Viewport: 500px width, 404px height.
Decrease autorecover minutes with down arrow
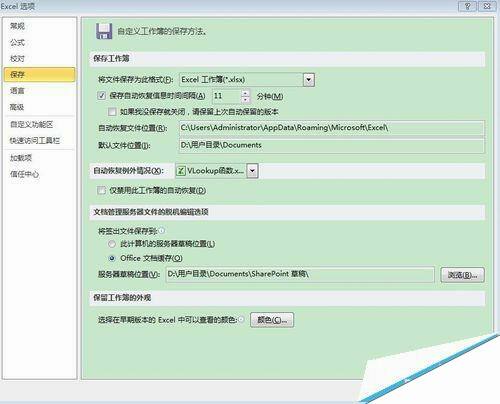tap(246, 99)
